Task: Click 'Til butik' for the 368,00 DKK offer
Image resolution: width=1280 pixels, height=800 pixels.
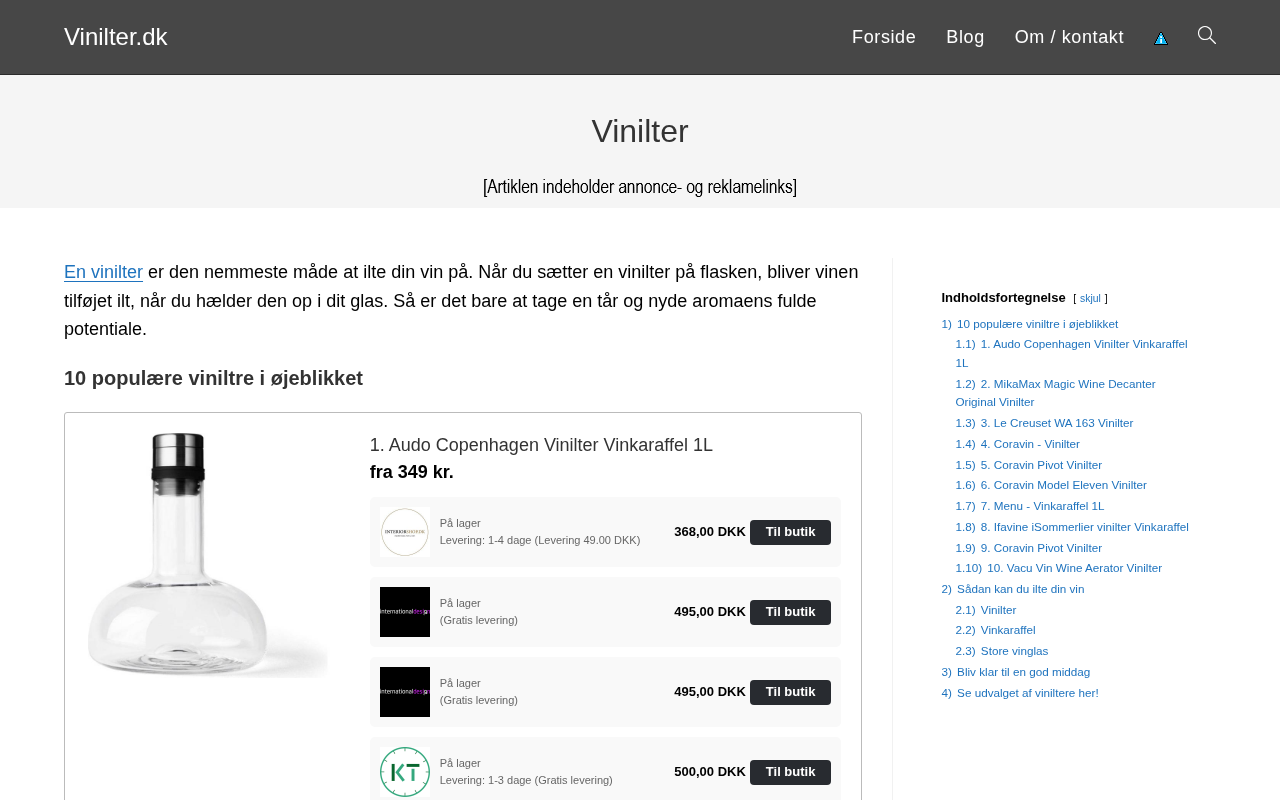Action: tap(790, 532)
